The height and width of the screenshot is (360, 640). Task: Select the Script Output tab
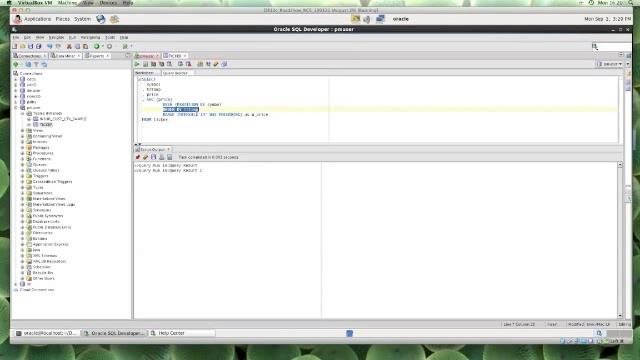[153, 149]
